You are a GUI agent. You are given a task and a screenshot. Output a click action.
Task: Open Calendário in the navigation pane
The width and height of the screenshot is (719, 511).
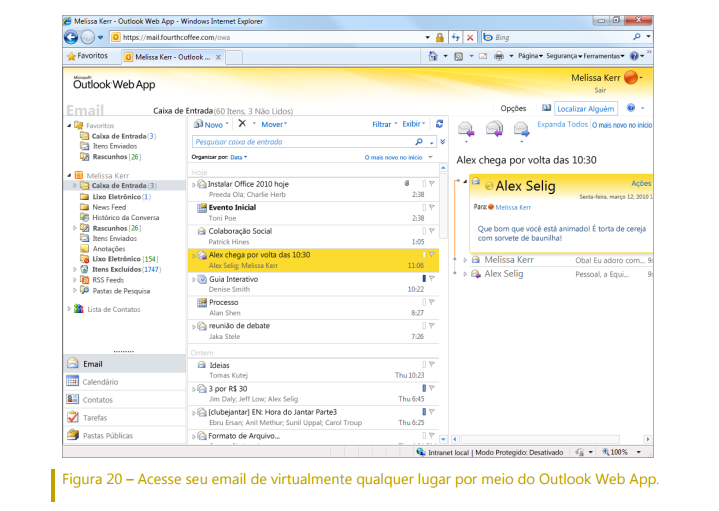pos(99,382)
